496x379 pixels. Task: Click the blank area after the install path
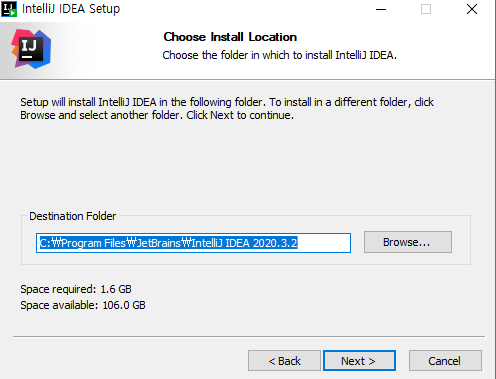pyautogui.click(x=323, y=243)
